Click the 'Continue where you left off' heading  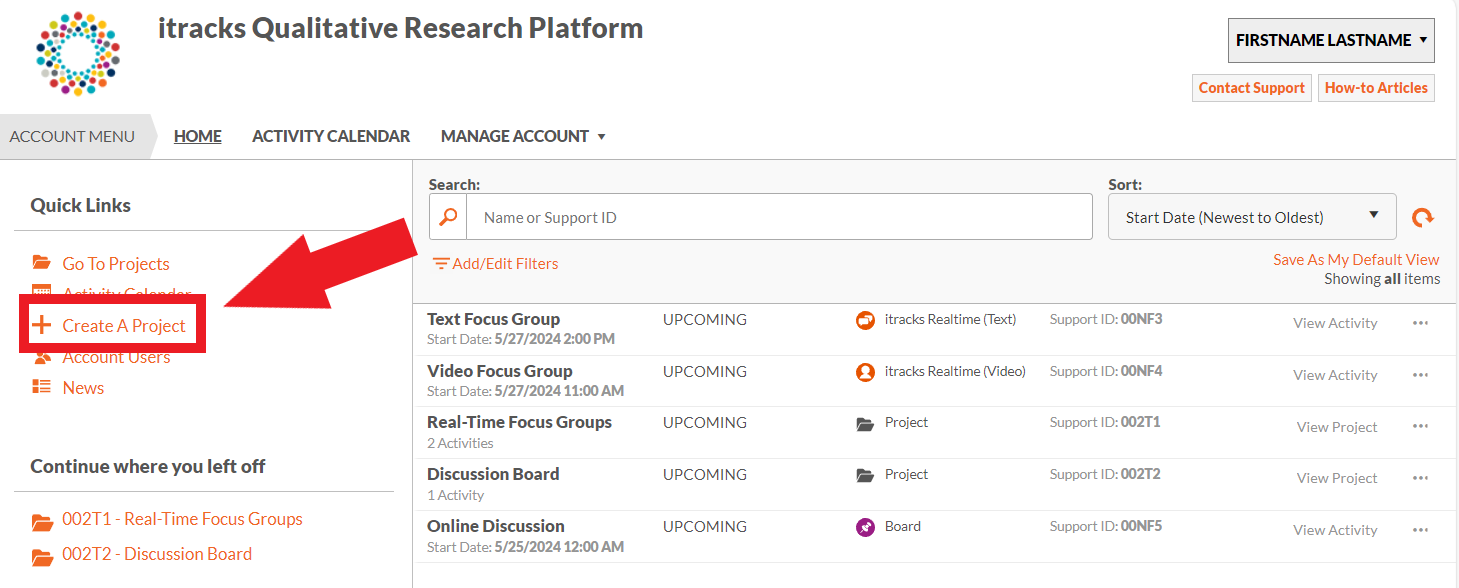148,466
